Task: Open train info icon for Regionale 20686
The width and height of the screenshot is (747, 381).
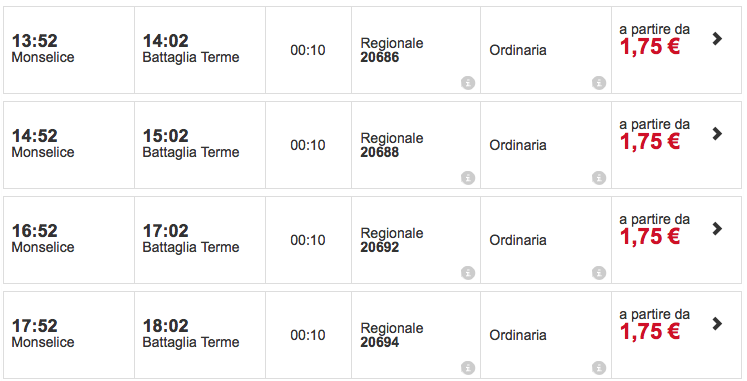Action: pyautogui.click(x=468, y=83)
